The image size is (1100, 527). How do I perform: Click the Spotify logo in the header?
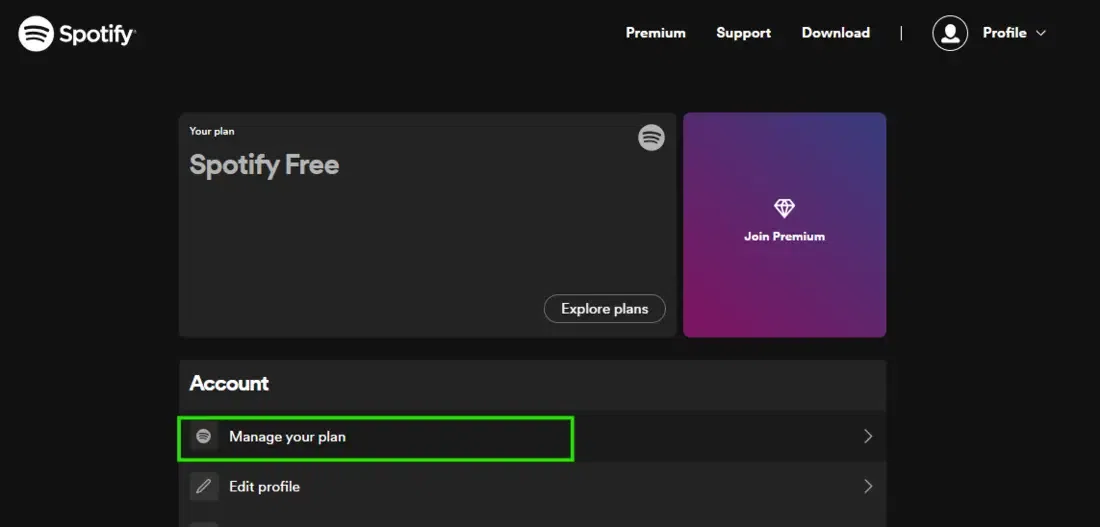[77, 34]
